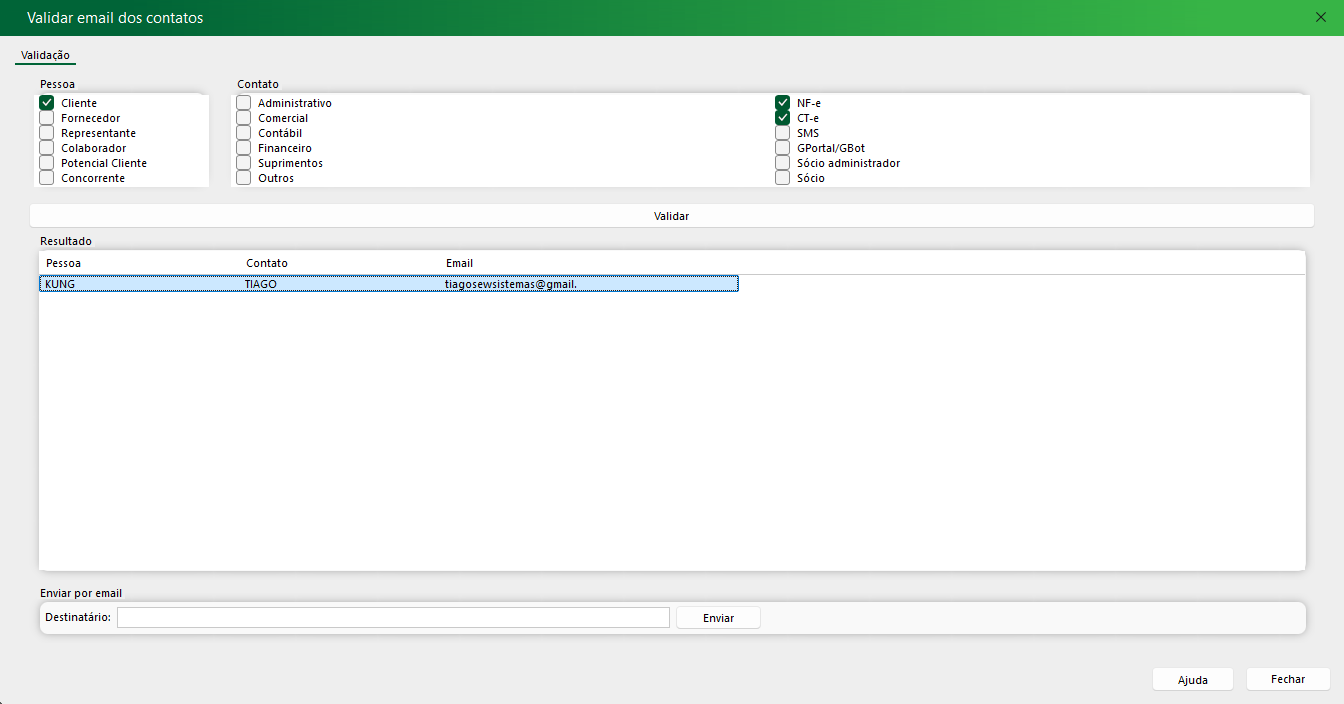Screen dimensions: 1344x704
Task: Open the Validação tab
Action: [45, 55]
